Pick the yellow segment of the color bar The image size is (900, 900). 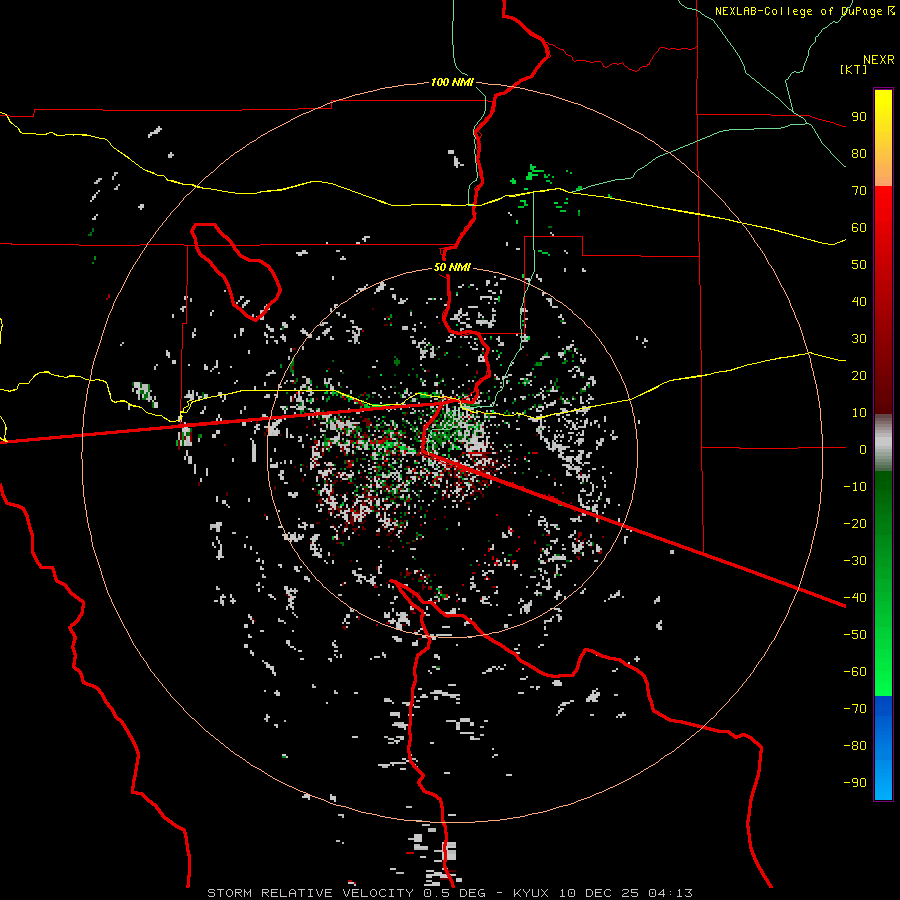[883, 138]
